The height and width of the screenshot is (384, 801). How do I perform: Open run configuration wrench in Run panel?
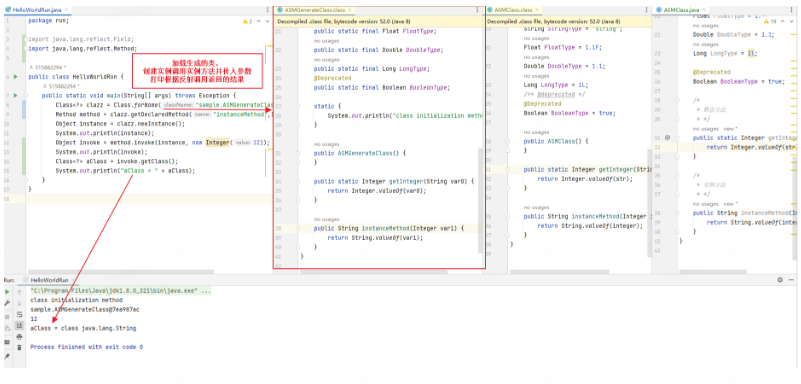(x=7, y=303)
